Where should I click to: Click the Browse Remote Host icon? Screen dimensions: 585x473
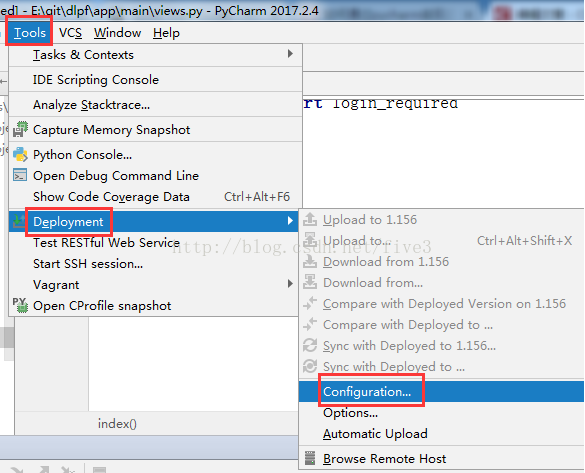310,458
